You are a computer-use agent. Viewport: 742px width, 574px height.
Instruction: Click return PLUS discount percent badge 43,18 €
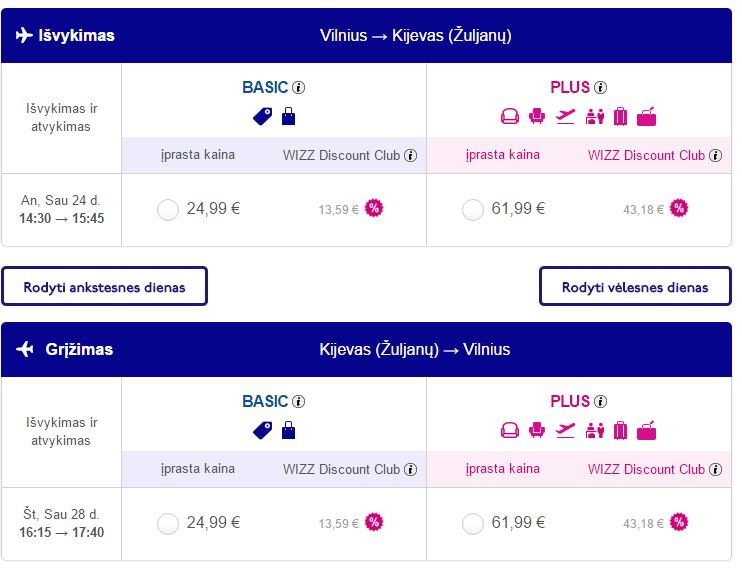tap(679, 522)
